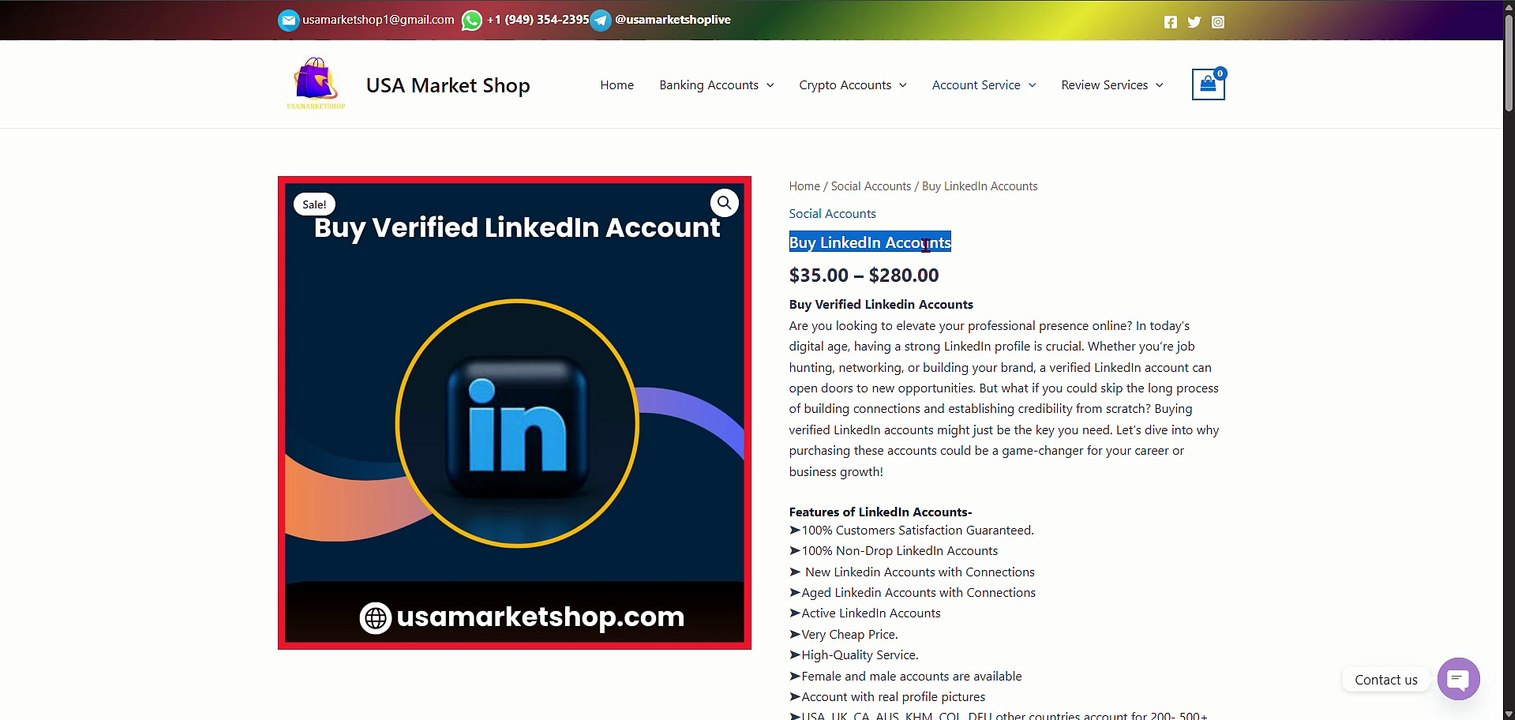This screenshot has width=1515, height=720.
Task: Click the Account with real profile pictures line
Action: tap(887, 697)
